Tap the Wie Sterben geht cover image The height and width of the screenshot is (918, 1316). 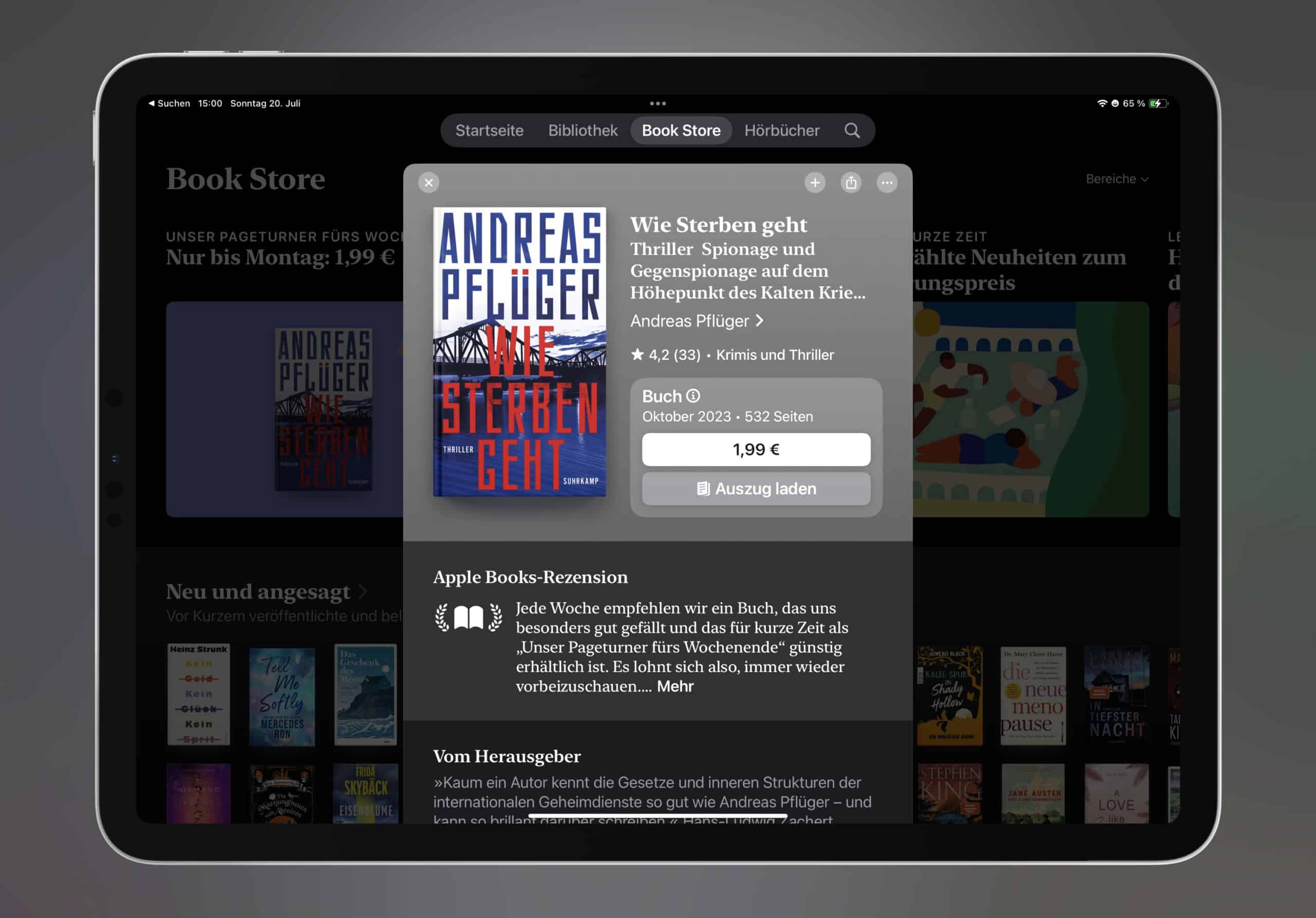point(519,351)
